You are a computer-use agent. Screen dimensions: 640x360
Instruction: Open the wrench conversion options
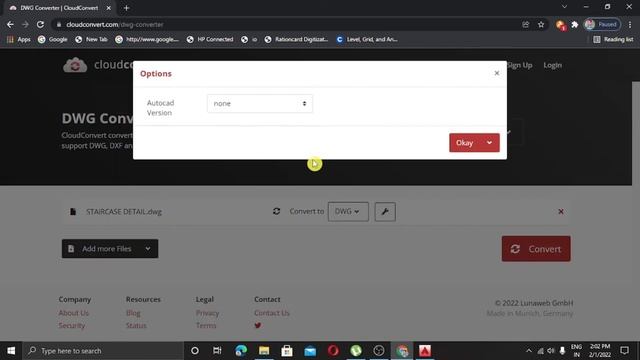[x=385, y=211]
